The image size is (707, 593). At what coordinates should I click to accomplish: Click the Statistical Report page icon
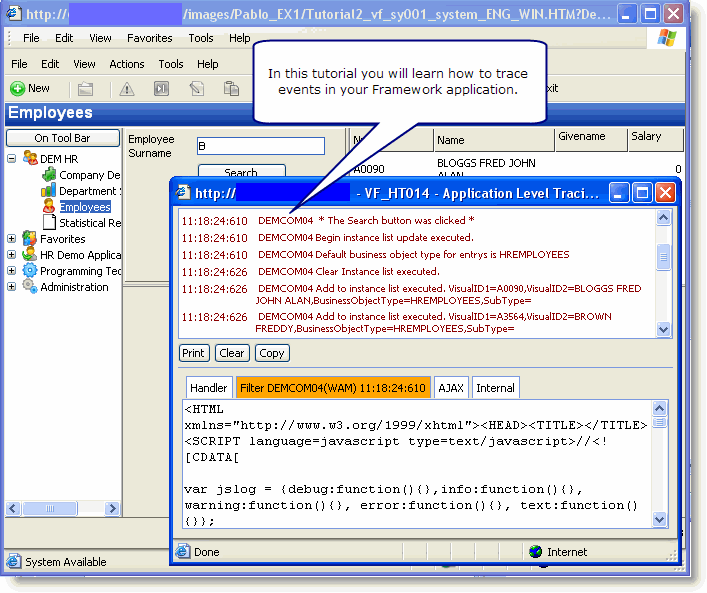[x=49, y=222]
